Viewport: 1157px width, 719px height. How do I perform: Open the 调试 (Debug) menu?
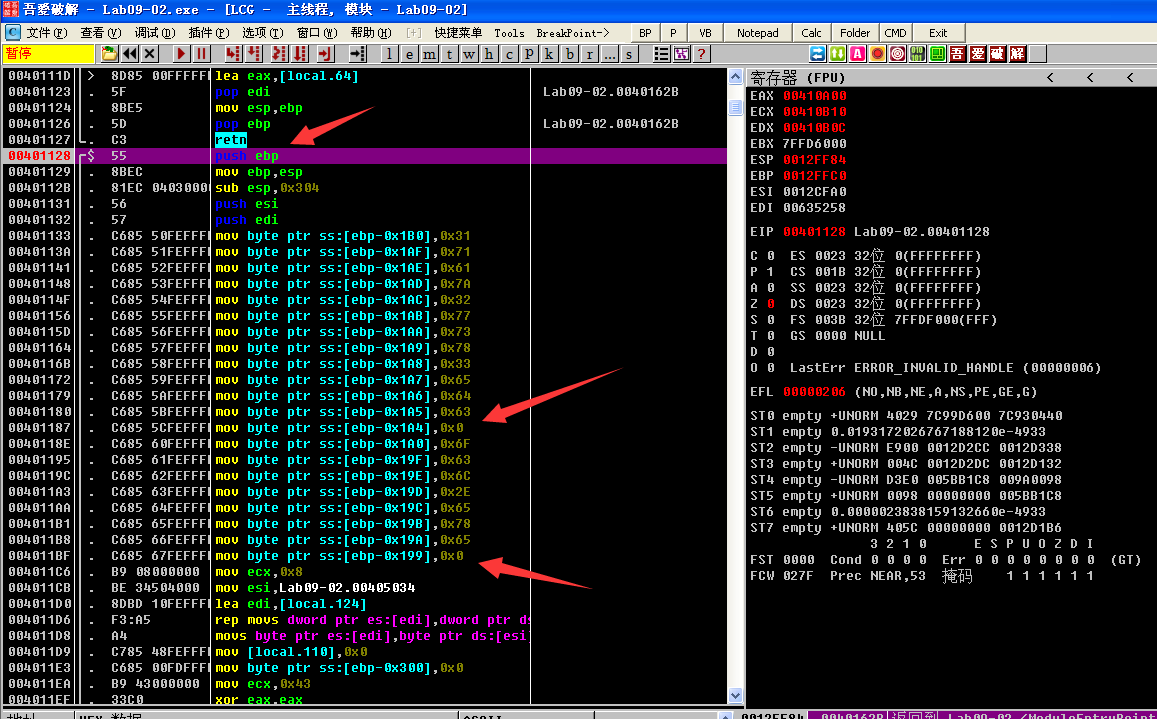[x=155, y=32]
